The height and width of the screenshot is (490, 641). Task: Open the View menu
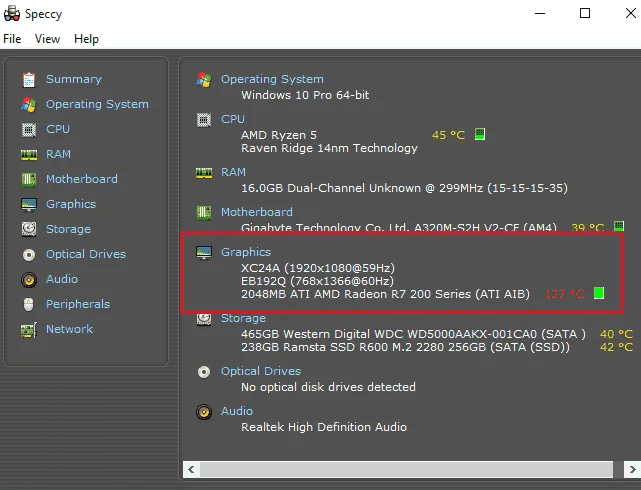click(x=47, y=39)
